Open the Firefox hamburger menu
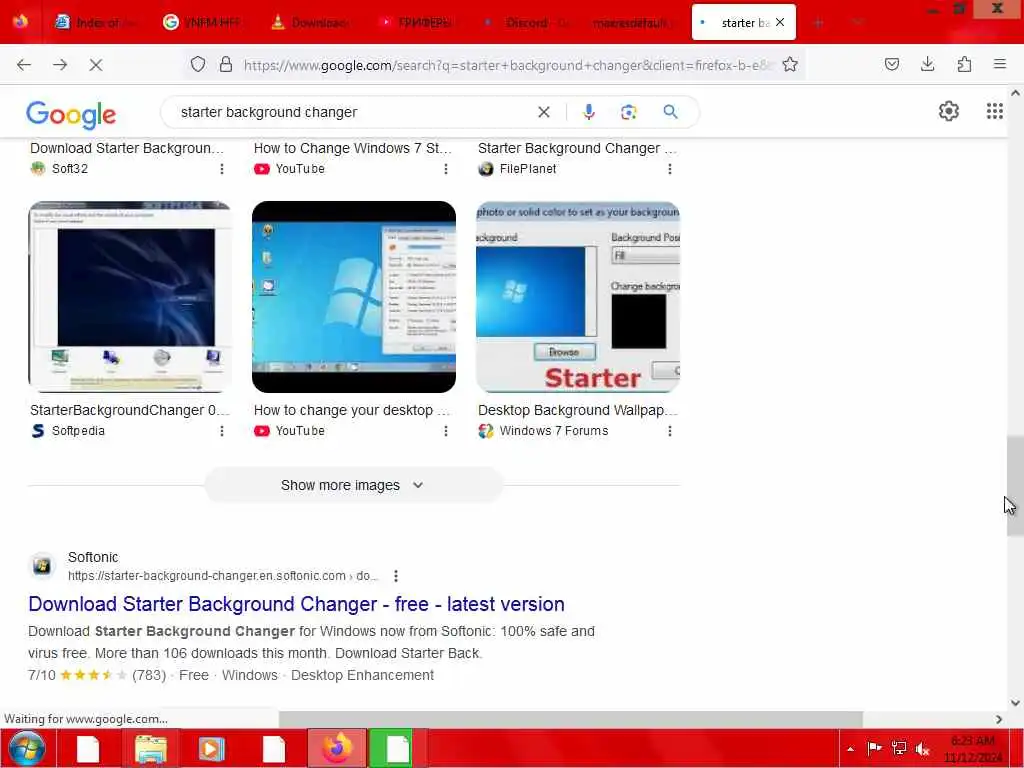Viewport: 1024px width, 768px height. 1000,64
